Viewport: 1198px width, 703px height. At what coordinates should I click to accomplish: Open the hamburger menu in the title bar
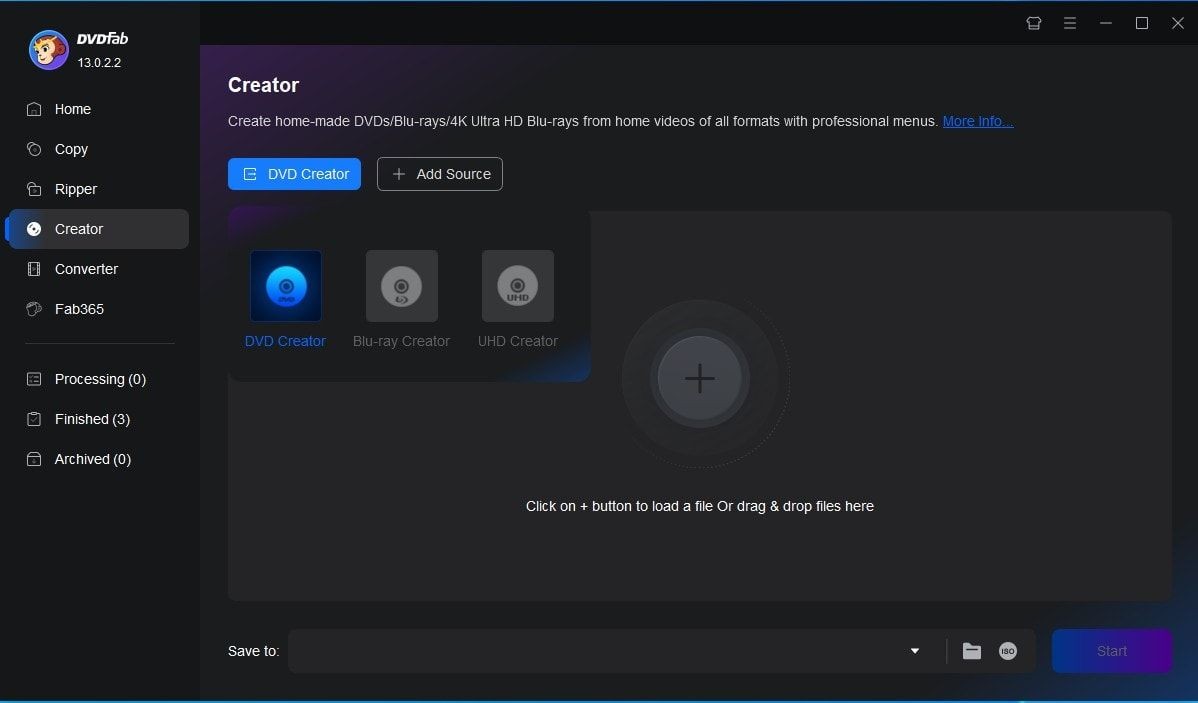(1069, 22)
